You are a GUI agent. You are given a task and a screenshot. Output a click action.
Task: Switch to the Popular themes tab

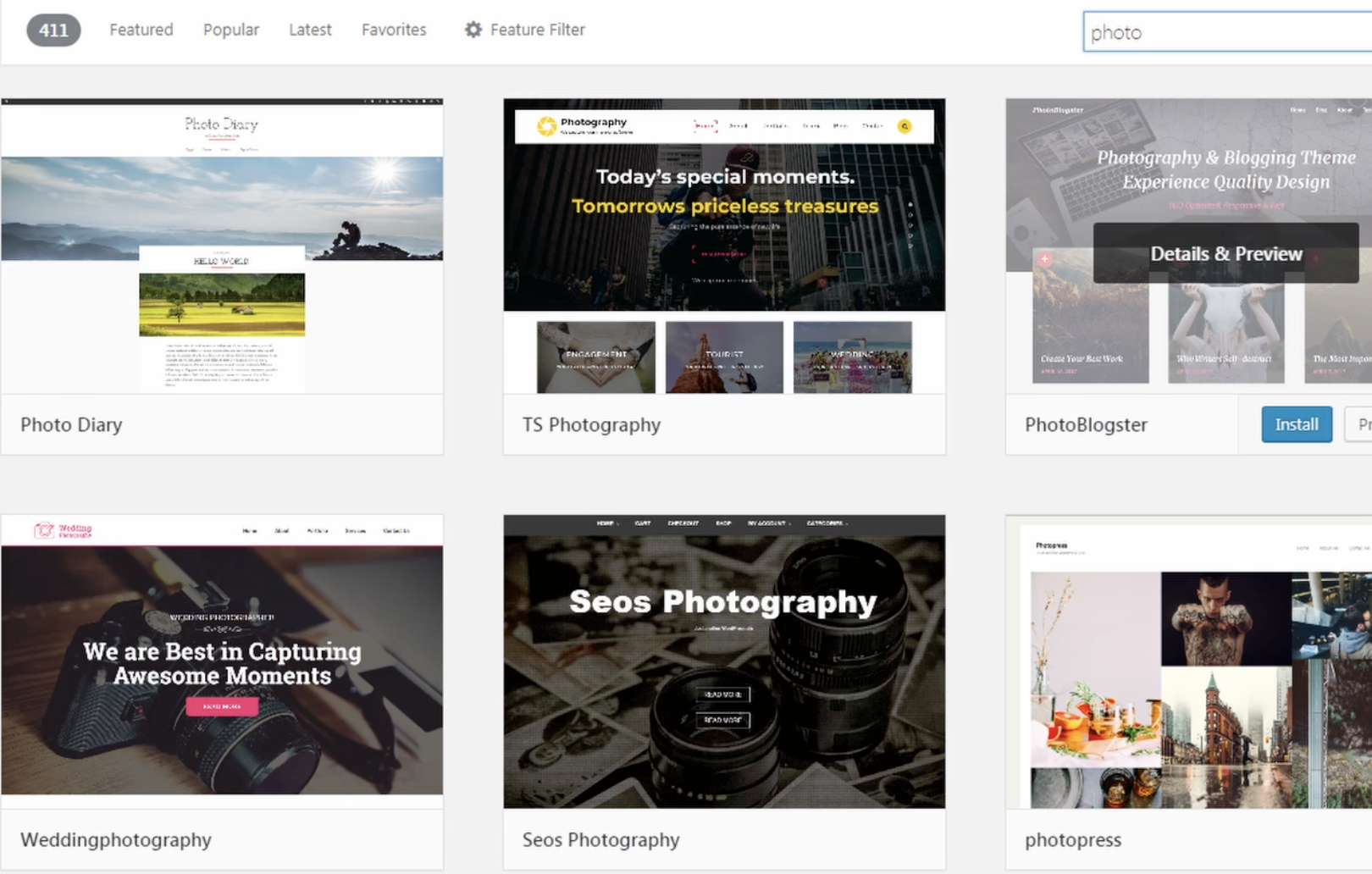click(231, 30)
